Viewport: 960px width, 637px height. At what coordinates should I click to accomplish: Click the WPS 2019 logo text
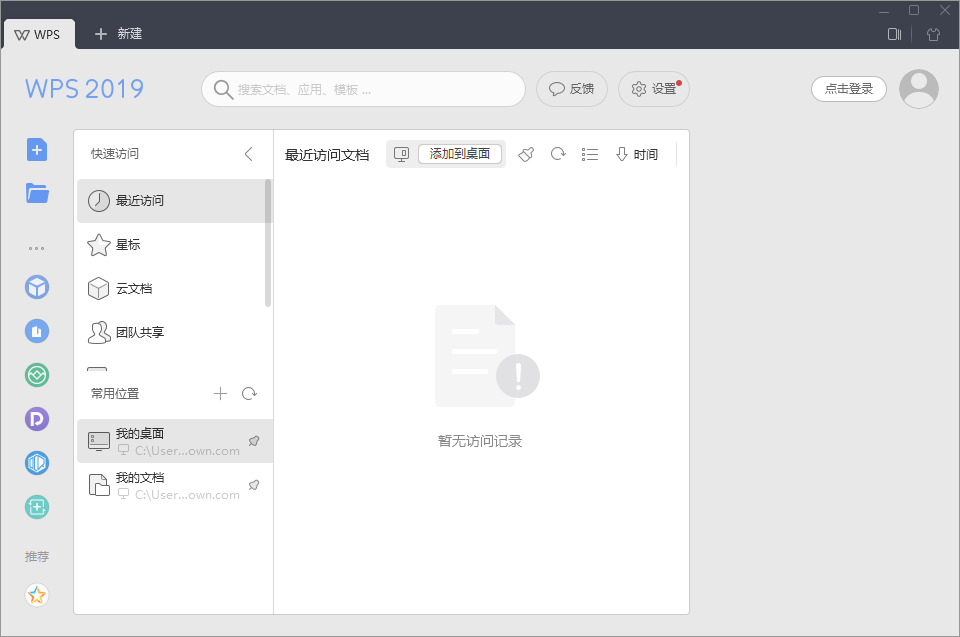[x=84, y=89]
